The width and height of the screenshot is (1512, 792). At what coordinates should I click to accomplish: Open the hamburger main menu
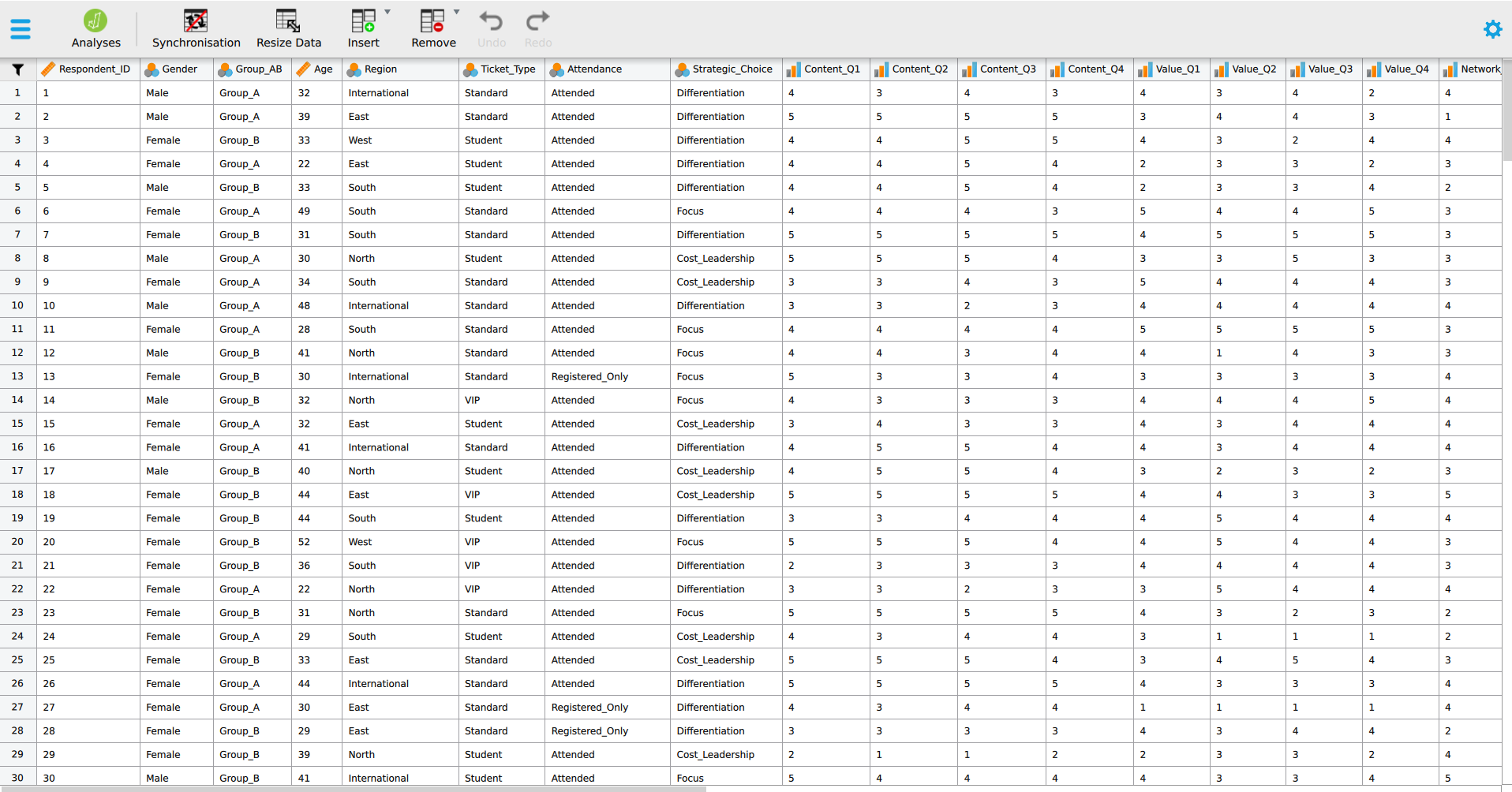(21, 29)
